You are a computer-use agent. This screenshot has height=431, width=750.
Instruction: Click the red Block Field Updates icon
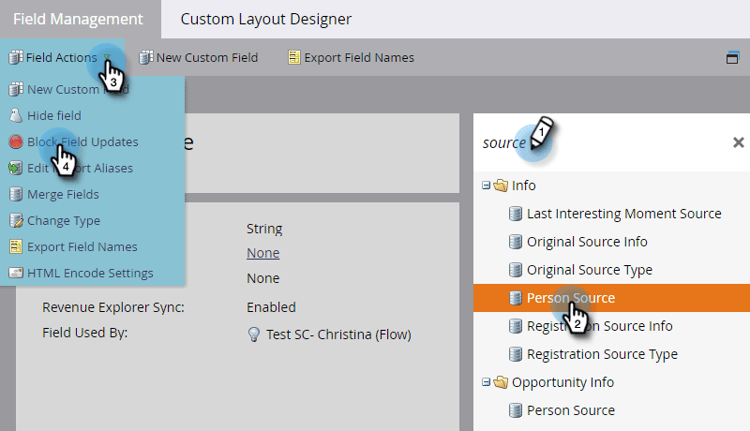point(15,142)
